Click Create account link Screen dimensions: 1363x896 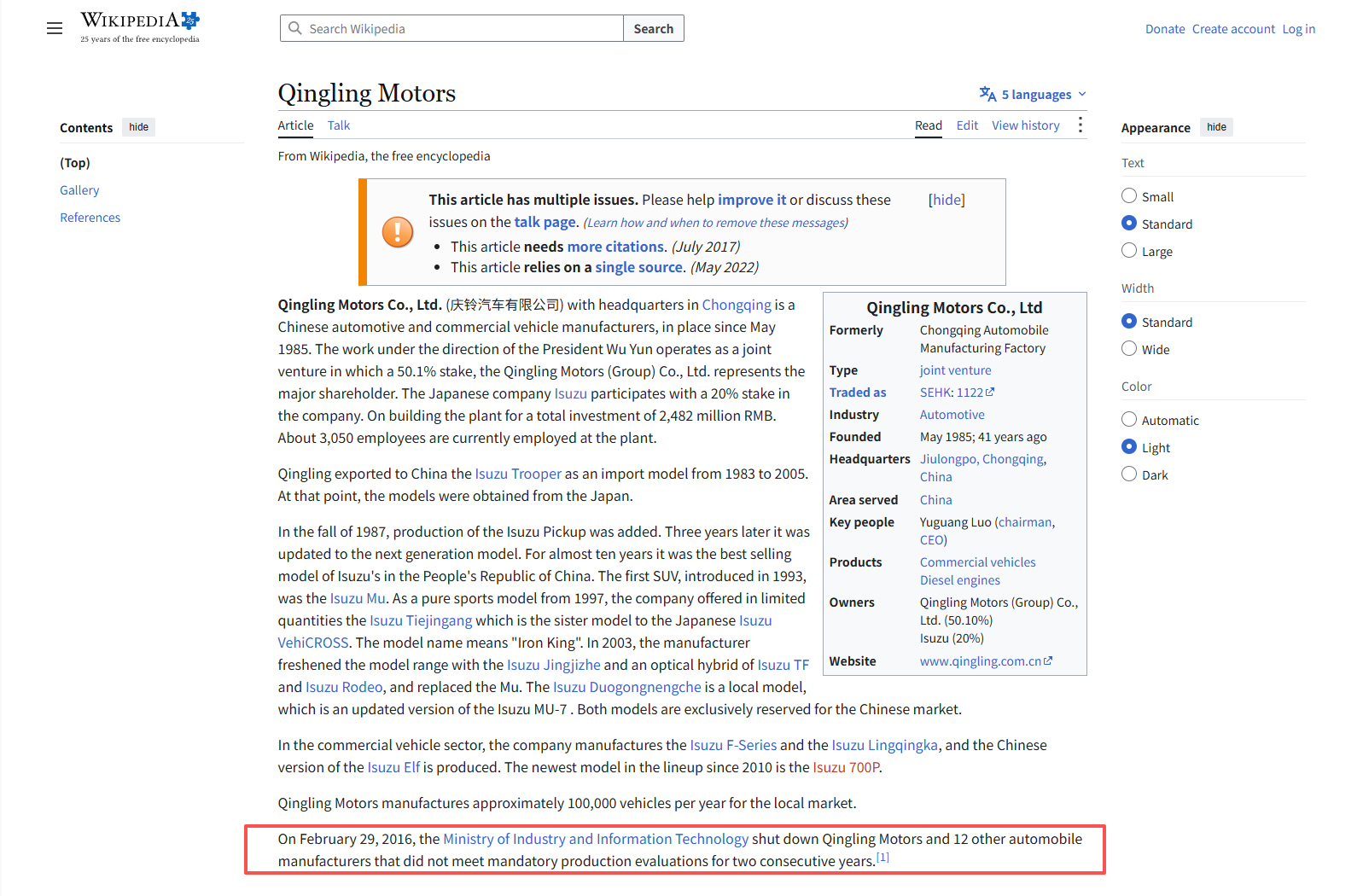(x=1233, y=29)
